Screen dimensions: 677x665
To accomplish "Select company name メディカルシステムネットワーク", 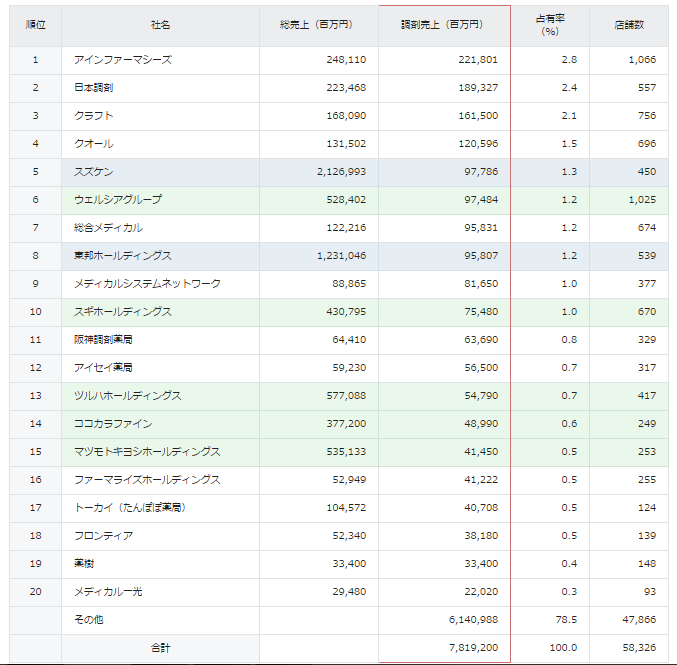I will [x=147, y=284].
